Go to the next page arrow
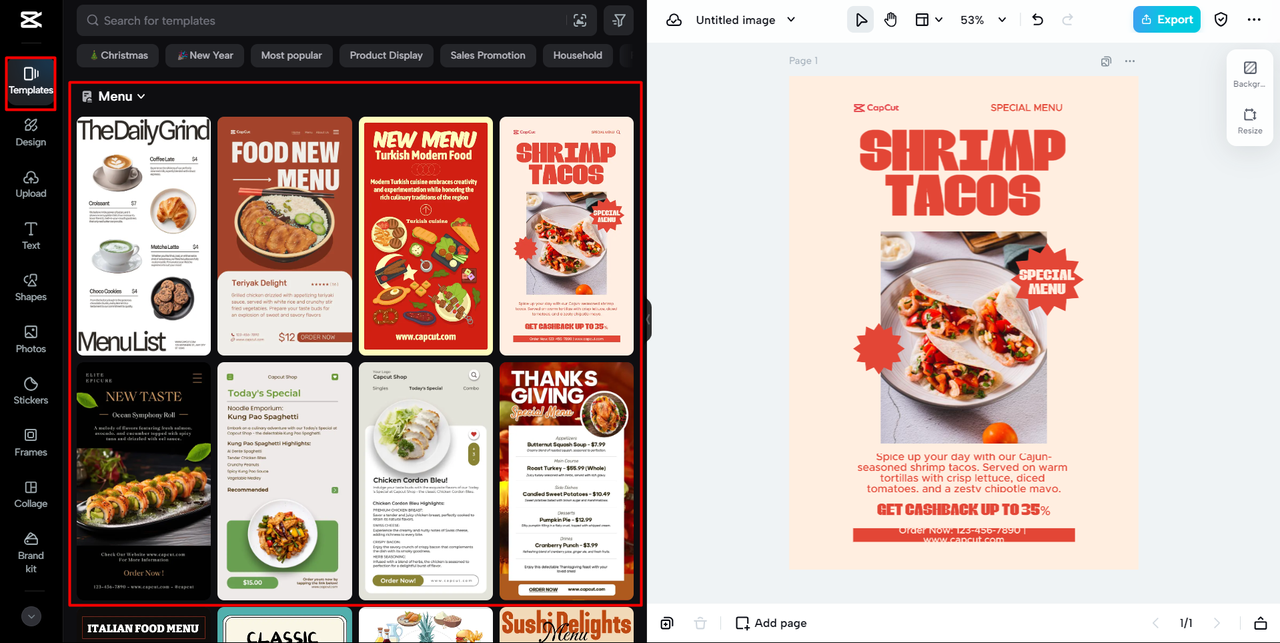1280x643 pixels. [1217, 623]
